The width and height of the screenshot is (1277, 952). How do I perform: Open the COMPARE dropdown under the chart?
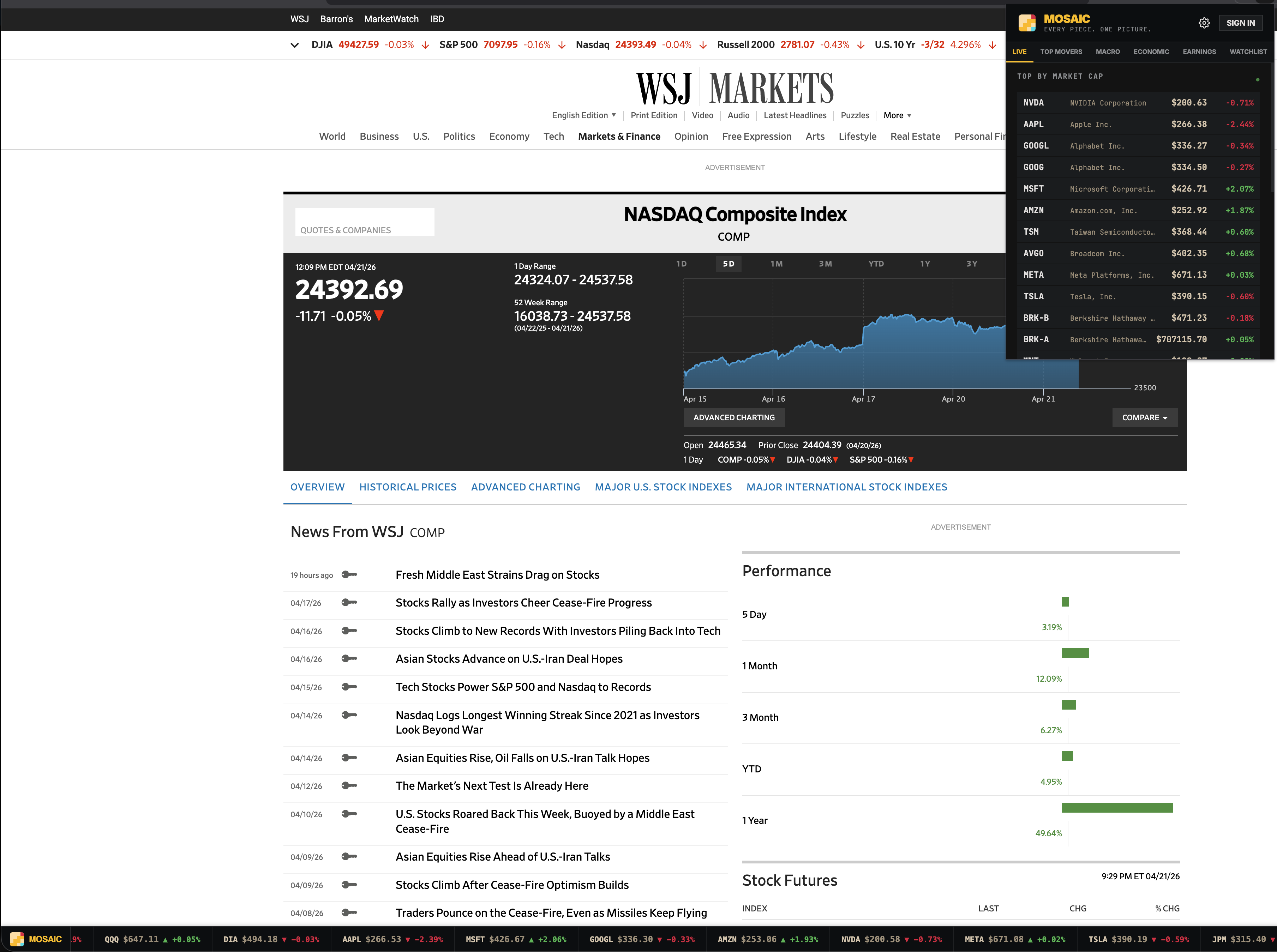(x=1144, y=417)
